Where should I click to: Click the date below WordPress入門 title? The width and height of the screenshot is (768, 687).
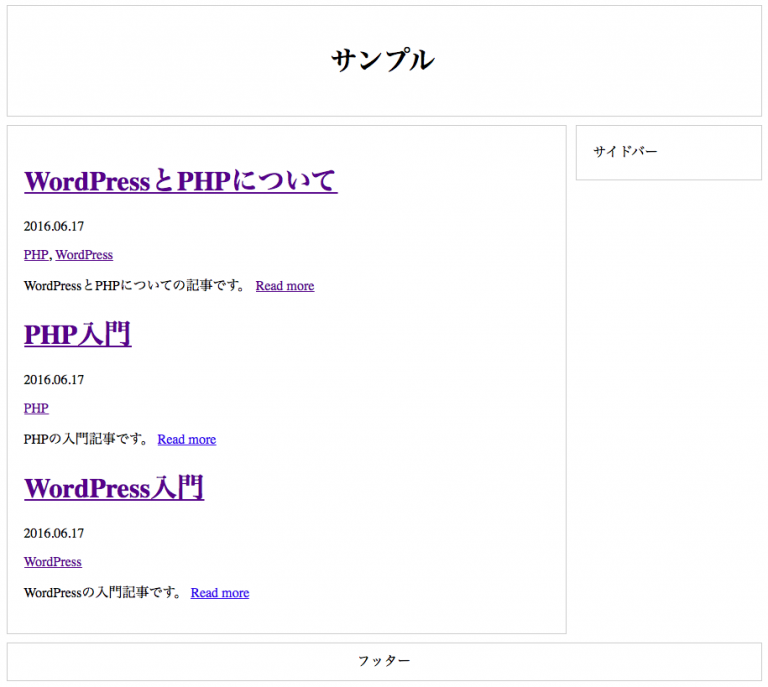[54, 533]
